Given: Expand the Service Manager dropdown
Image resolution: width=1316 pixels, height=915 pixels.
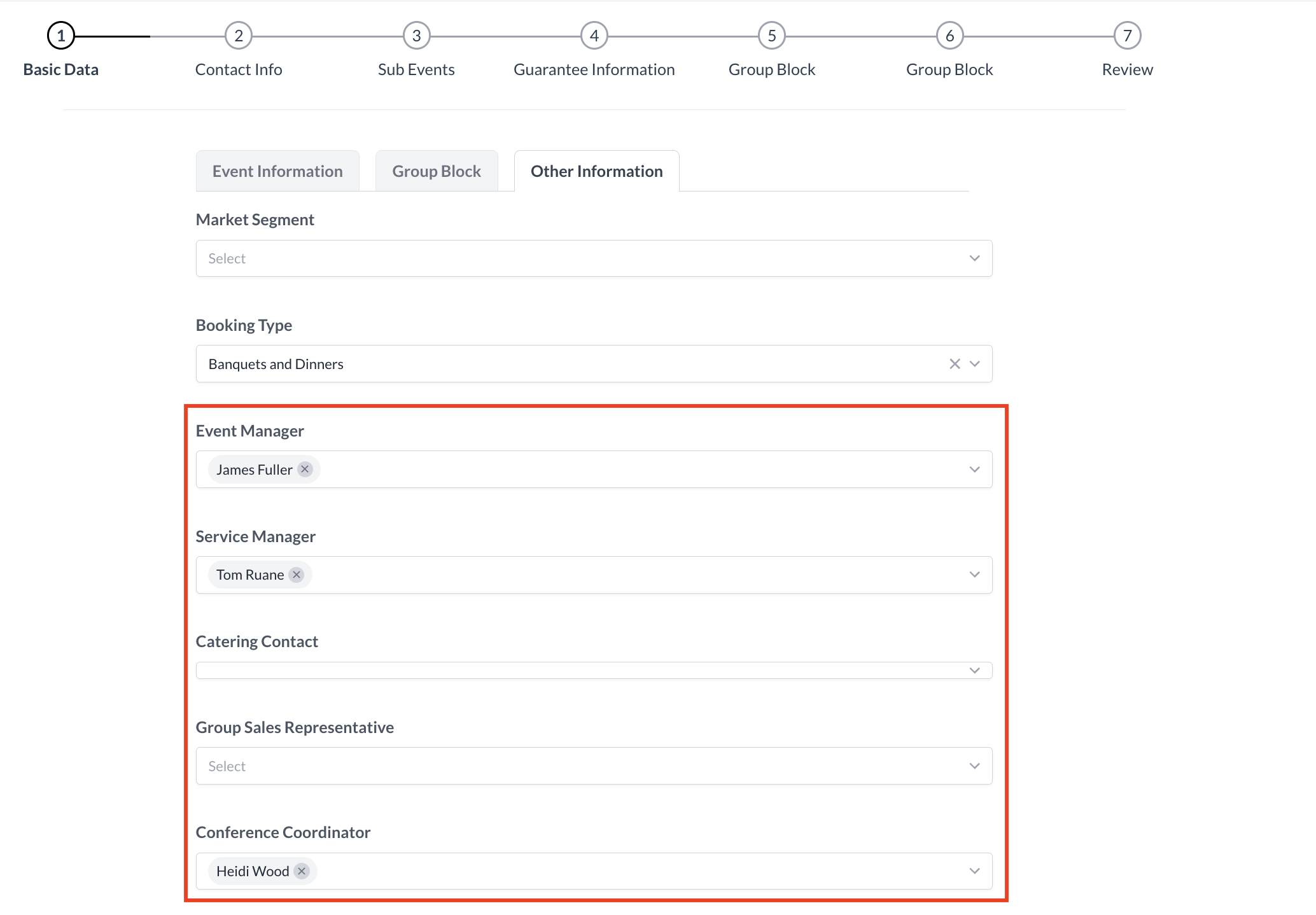Looking at the screenshot, I should [974, 574].
